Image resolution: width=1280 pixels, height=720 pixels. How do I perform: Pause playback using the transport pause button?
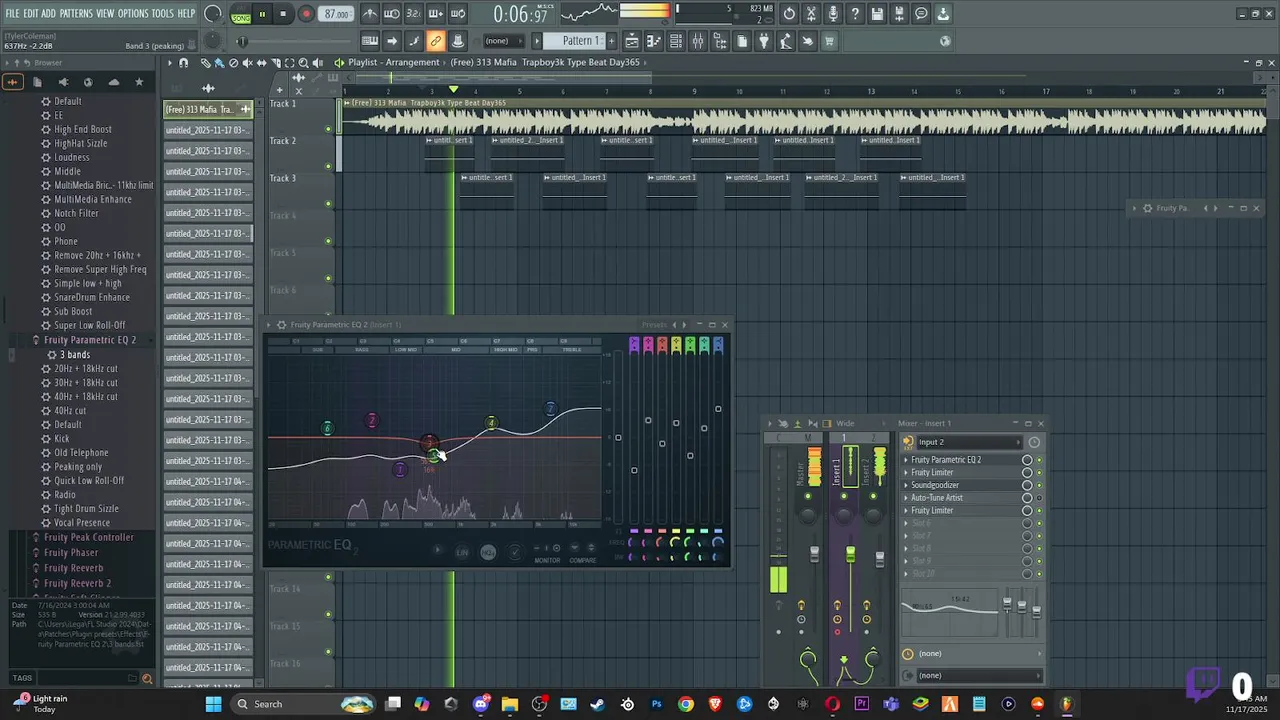click(x=262, y=14)
